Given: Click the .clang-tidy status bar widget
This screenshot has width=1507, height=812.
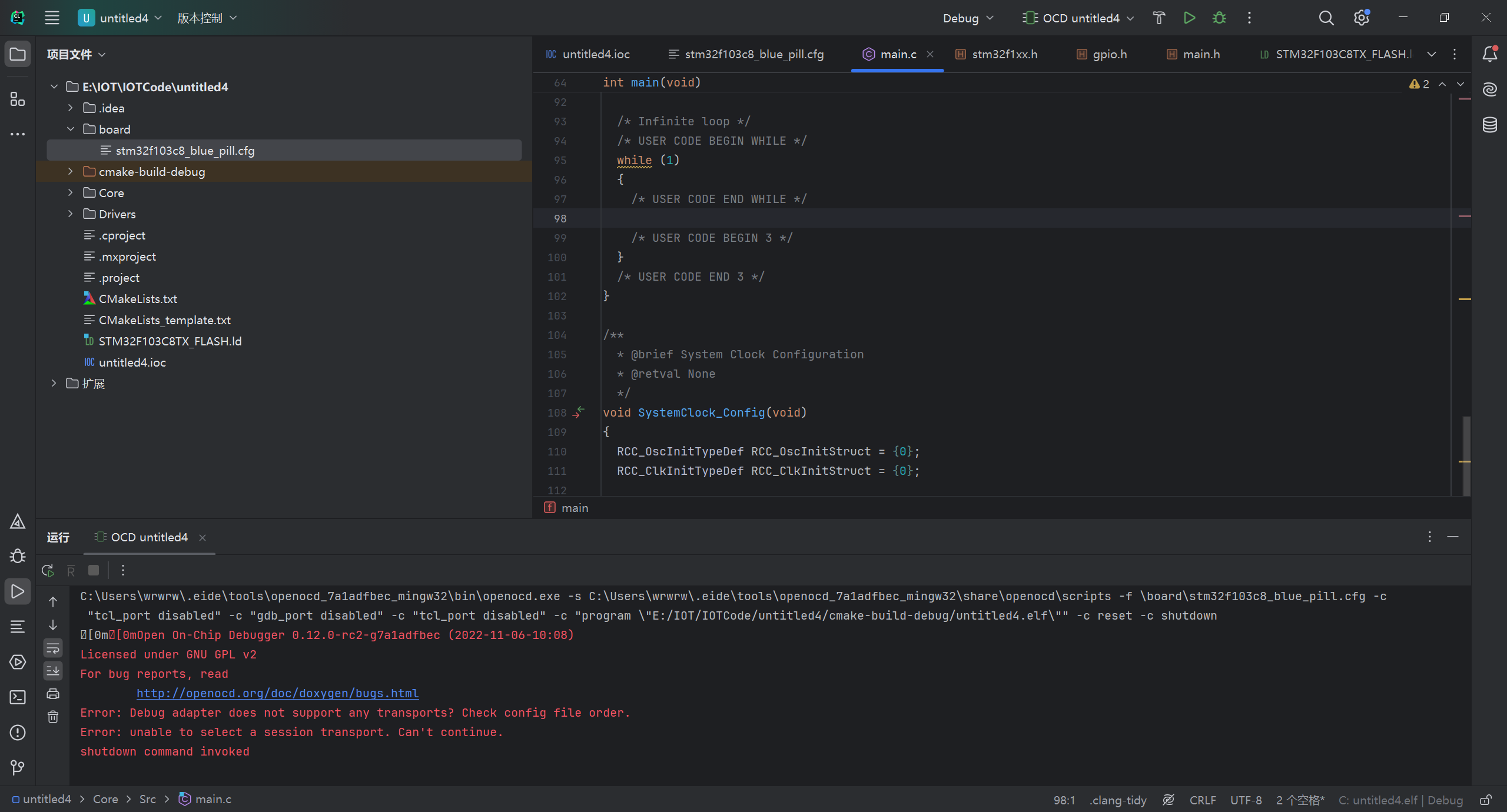Looking at the screenshot, I should [1117, 800].
